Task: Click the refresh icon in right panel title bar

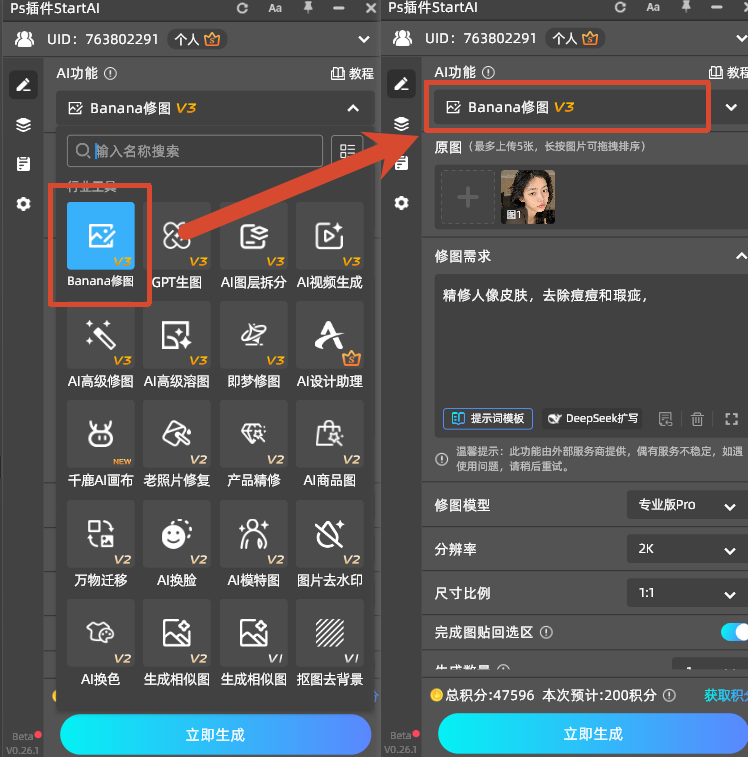Action: click(621, 7)
